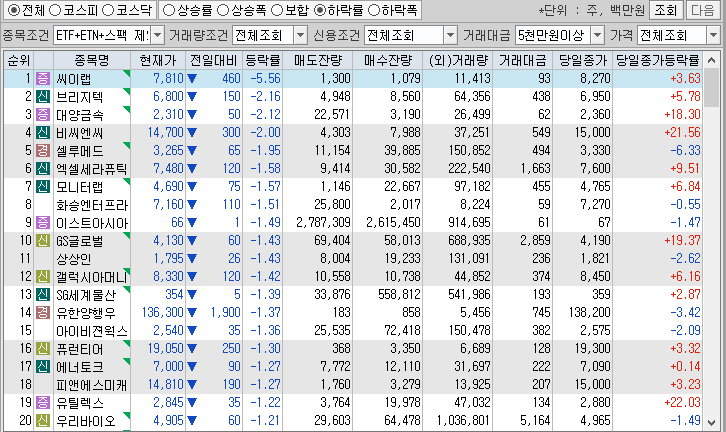Viewport: 726px width, 432px height.
Task: Select the stock name 상상인
Action: coord(74,259)
